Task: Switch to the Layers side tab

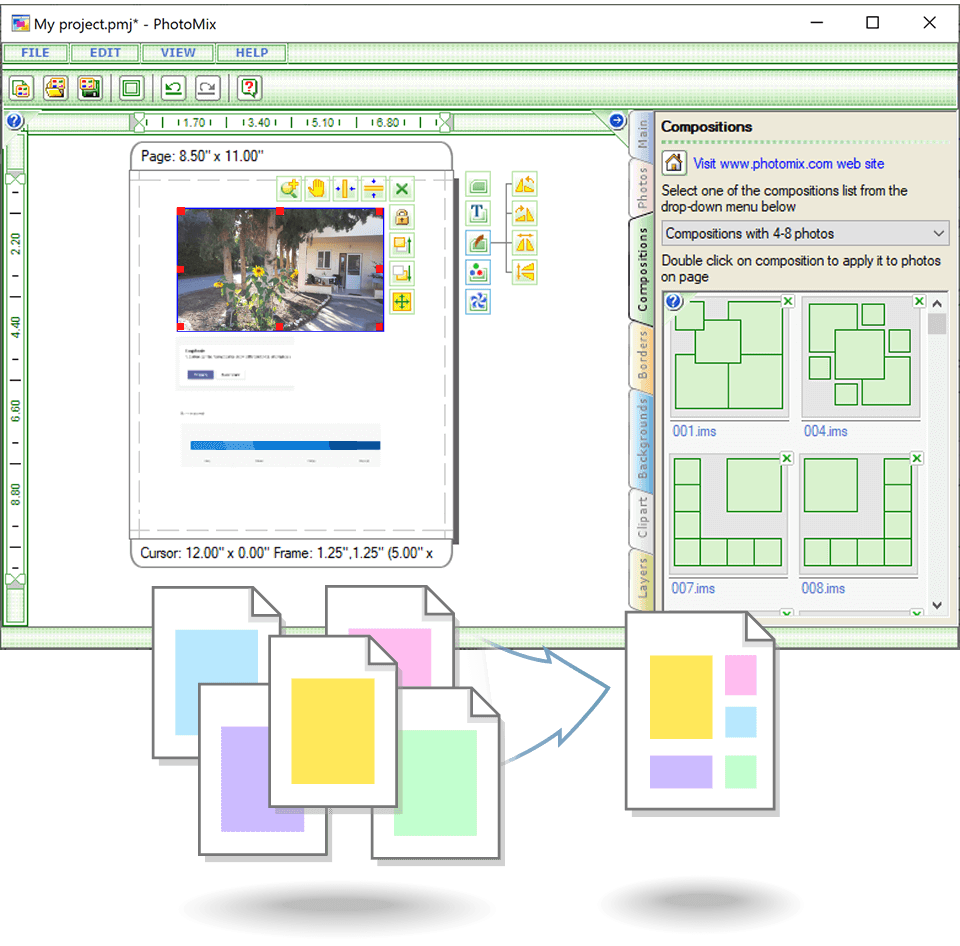Action: click(x=642, y=579)
